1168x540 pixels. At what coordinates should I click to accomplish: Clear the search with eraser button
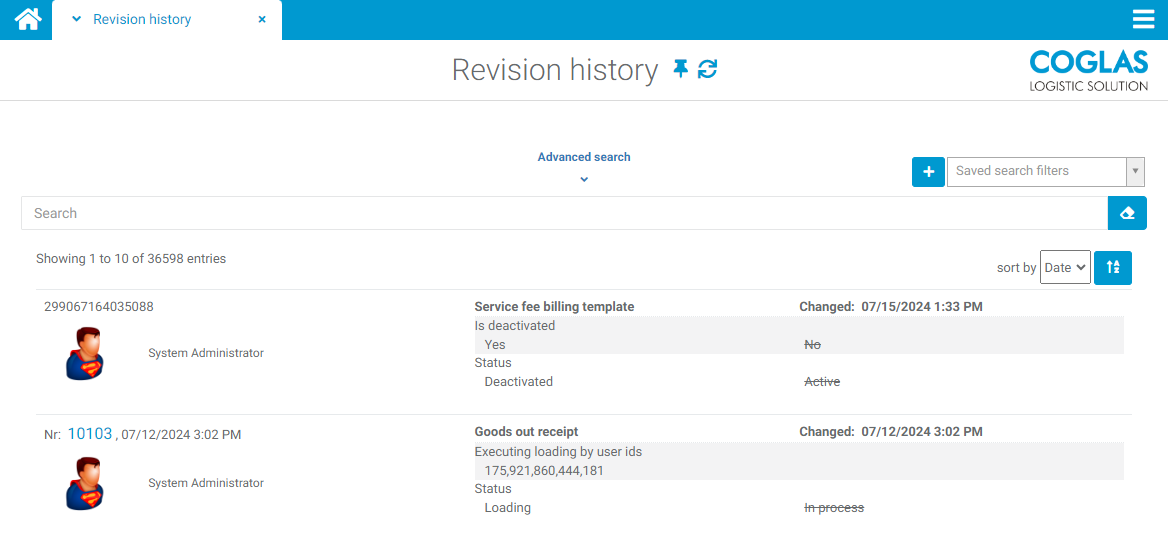tap(1127, 213)
